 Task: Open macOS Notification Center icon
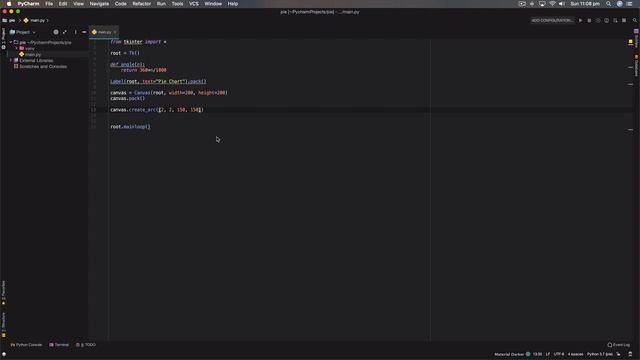629,4
